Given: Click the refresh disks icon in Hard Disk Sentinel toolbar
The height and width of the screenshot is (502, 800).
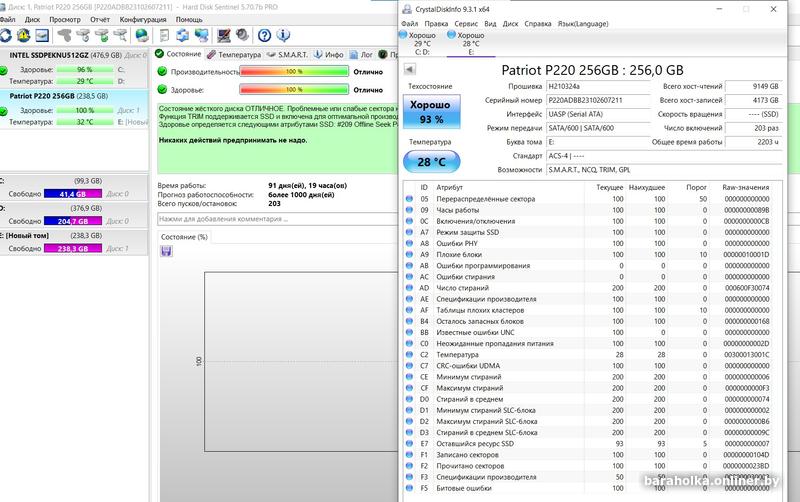Looking at the screenshot, I should [5, 35].
